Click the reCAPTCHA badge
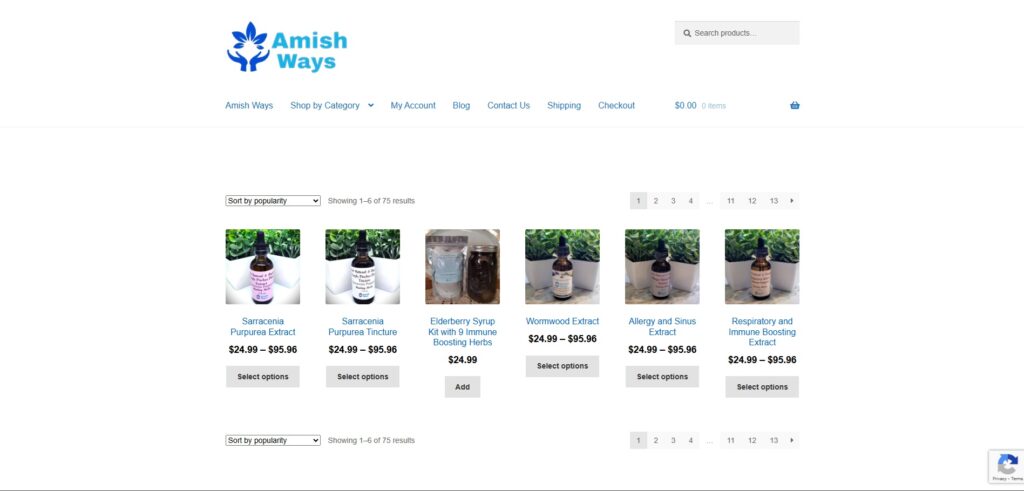Image resolution: width=1024 pixels, height=491 pixels. [1006, 466]
